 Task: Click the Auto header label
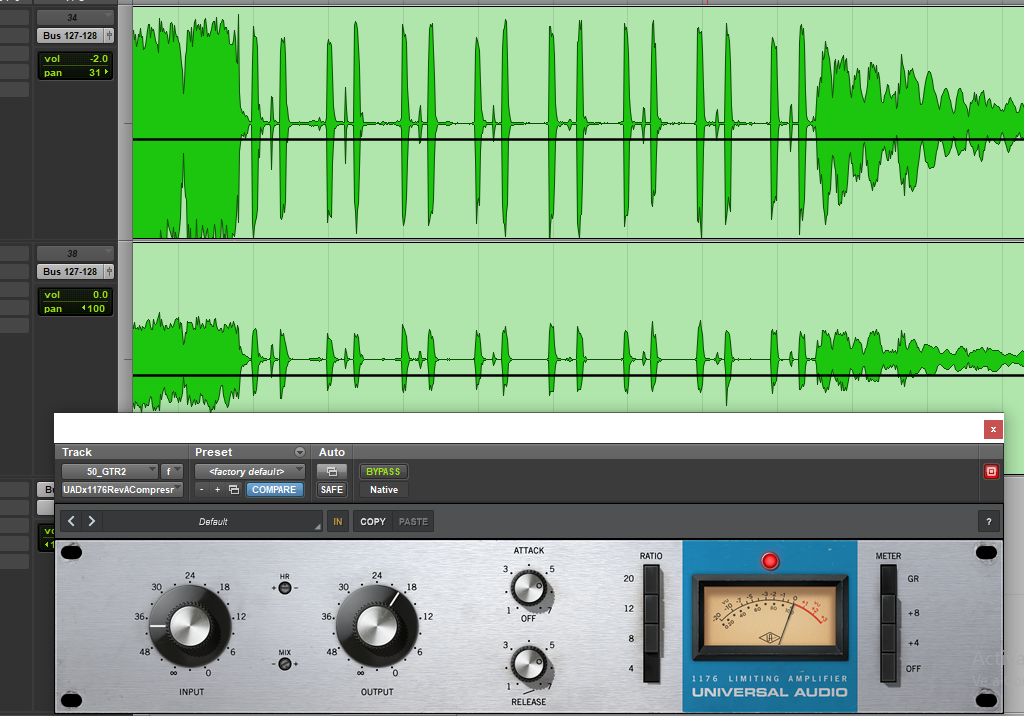pyautogui.click(x=332, y=452)
